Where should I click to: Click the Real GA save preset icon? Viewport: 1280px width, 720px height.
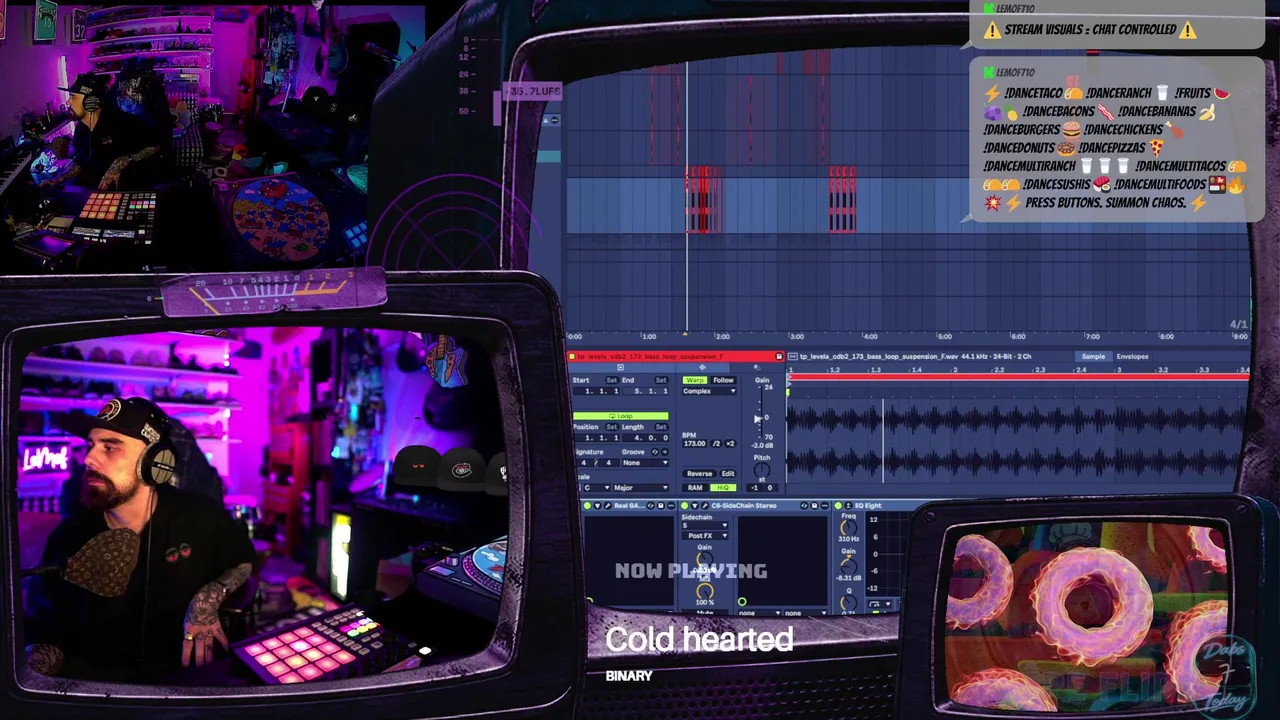tap(661, 506)
